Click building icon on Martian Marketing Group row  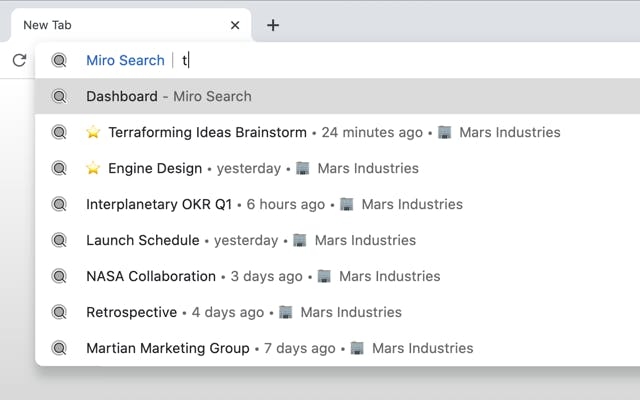coord(357,347)
